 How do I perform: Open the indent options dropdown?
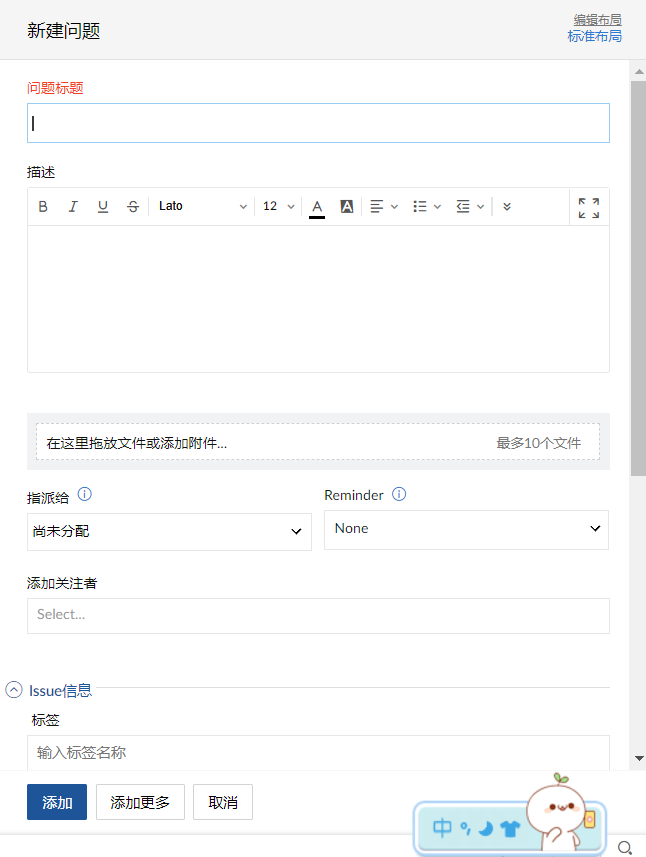pyautogui.click(x=470, y=207)
